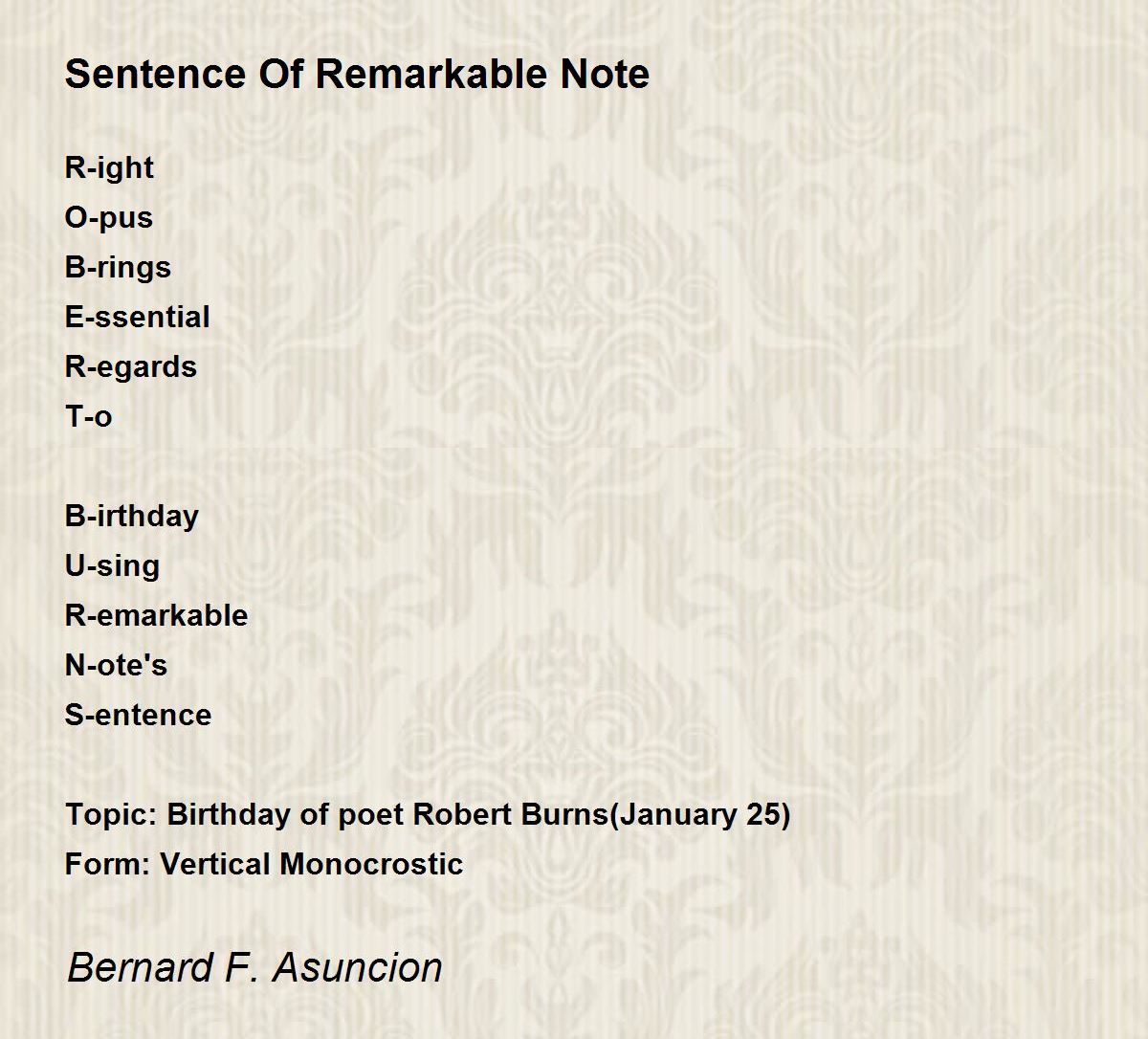
Task: Click the 'R-egards' line
Action: pyautogui.click(x=130, y=367)
